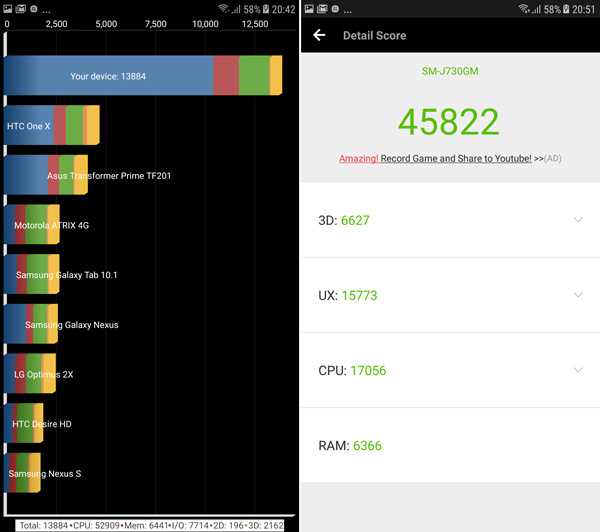Select the Asus Transformer Prime TF201 bar

point(46,175)
